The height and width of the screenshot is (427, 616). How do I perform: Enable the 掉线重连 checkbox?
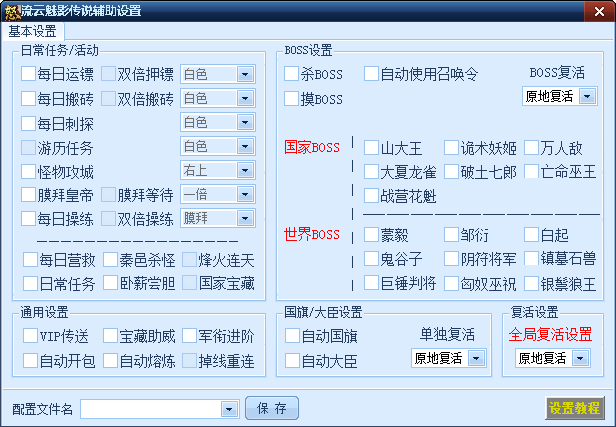[x=190, y=359]
